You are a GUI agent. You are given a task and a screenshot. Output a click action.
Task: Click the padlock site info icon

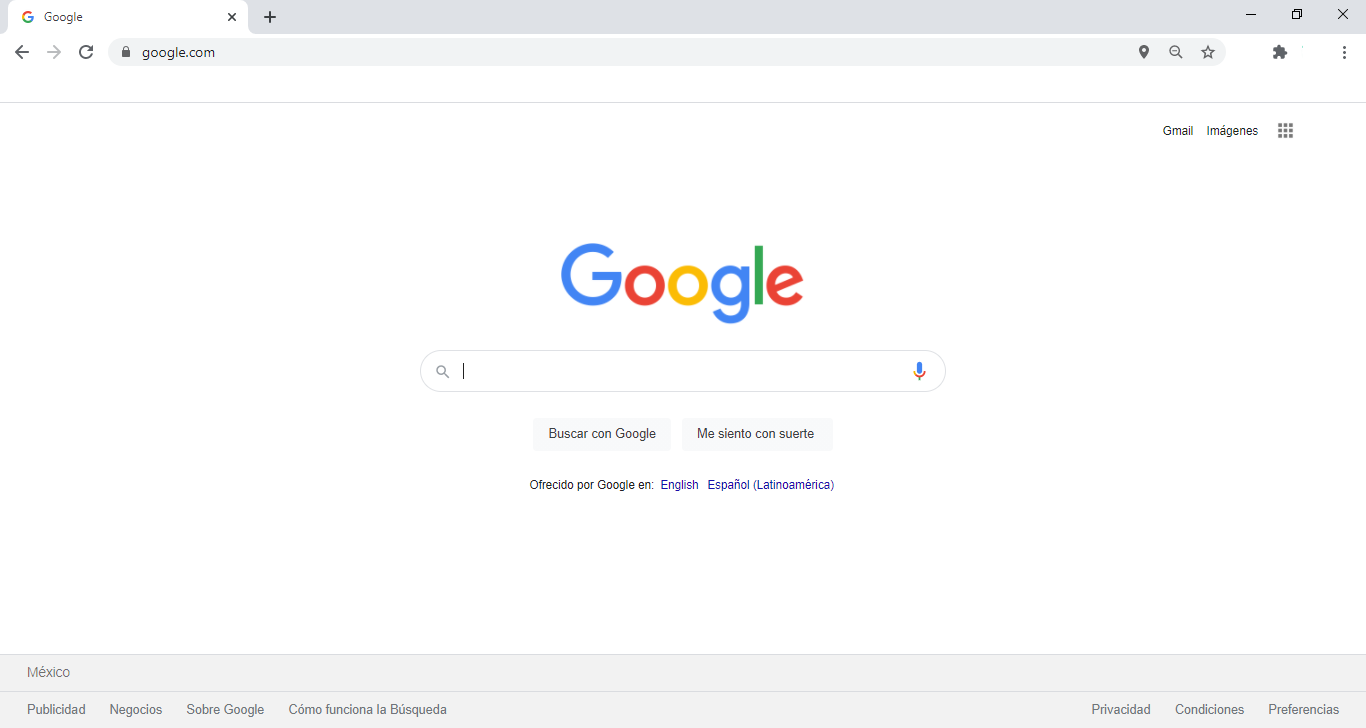coord(126,52)
